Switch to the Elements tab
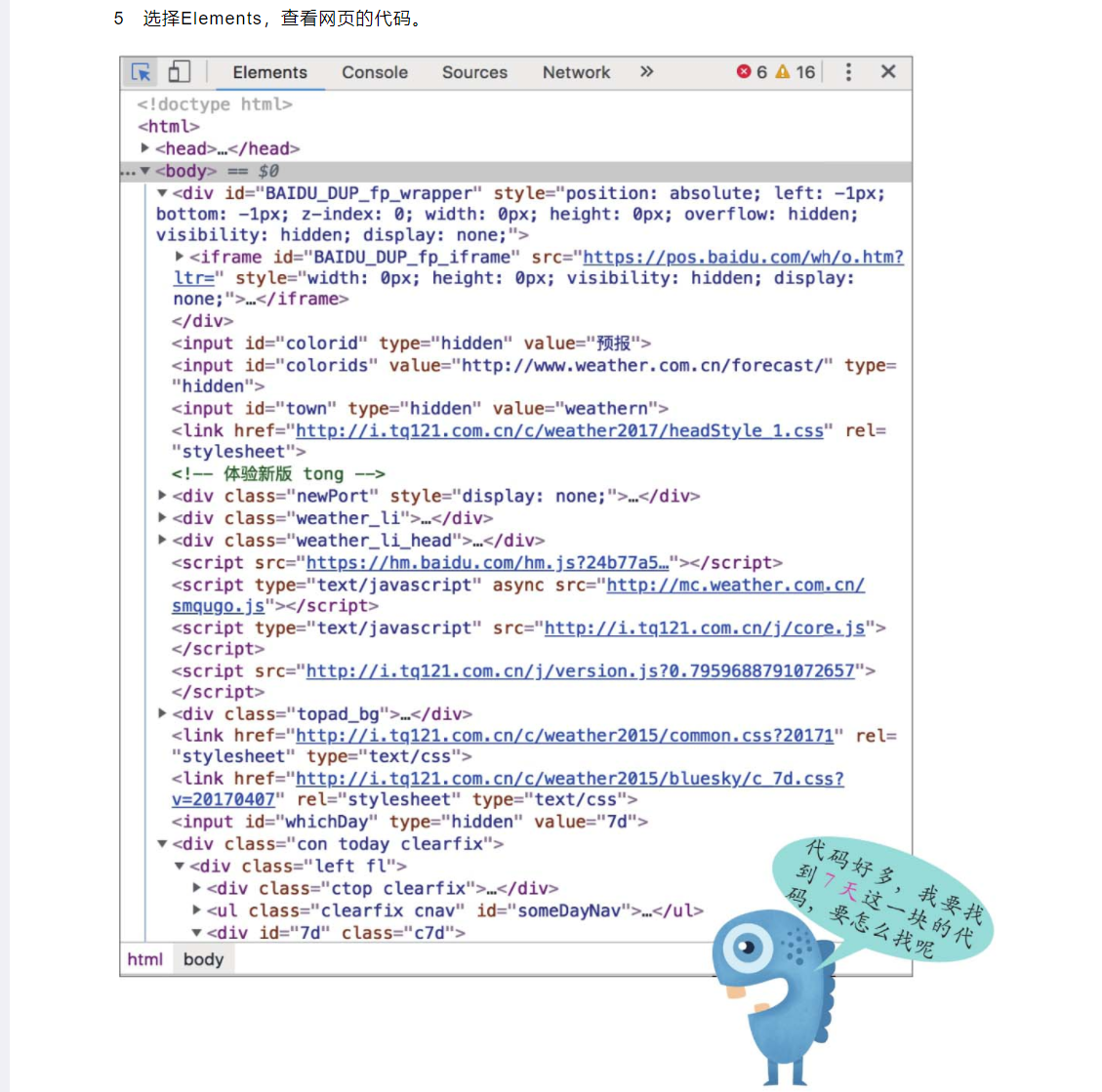The image size is (1102, 1092). [x=269, y=72]
